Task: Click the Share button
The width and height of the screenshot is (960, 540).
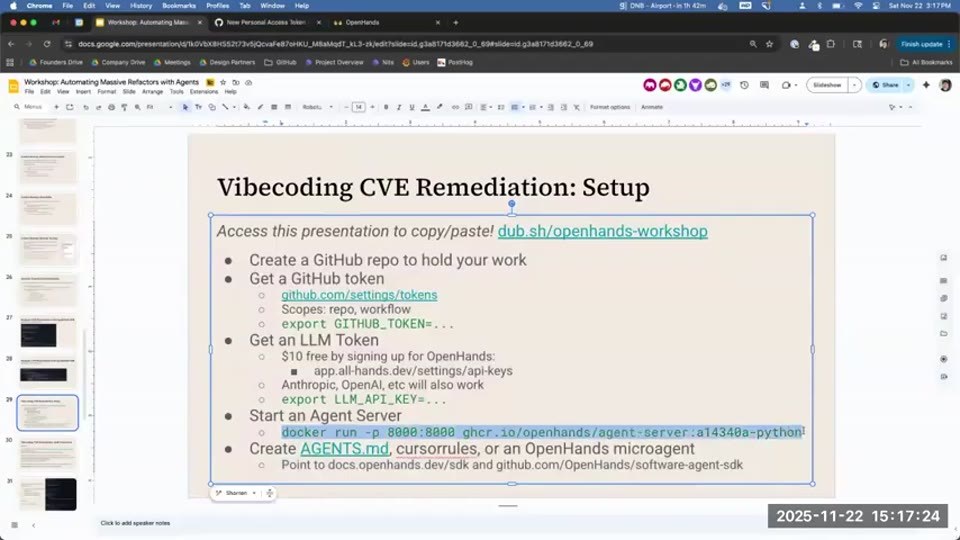Action: click(885, 85)
